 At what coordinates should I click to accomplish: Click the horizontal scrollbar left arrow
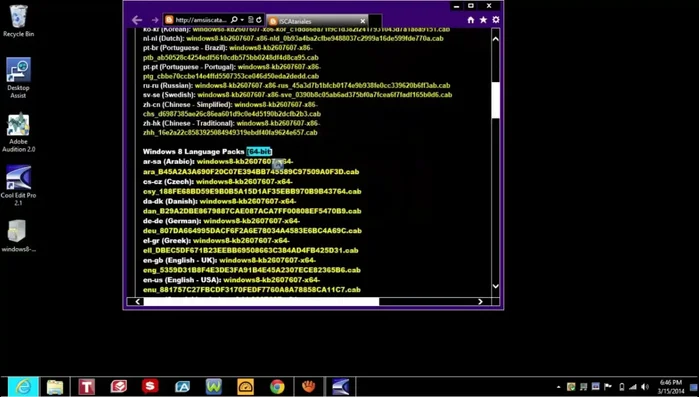coord(138,302)
